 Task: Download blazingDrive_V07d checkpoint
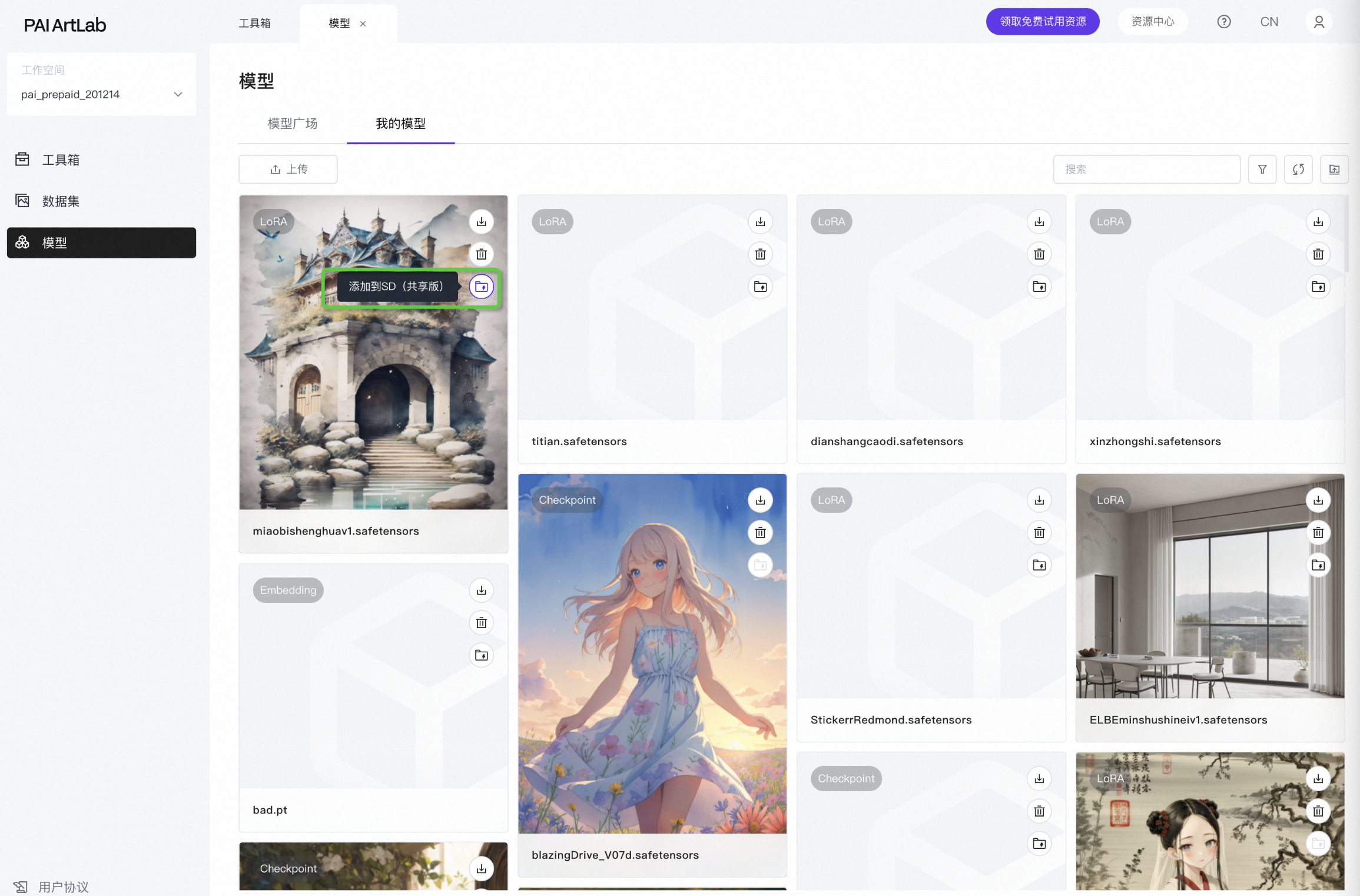pos(760,500)
